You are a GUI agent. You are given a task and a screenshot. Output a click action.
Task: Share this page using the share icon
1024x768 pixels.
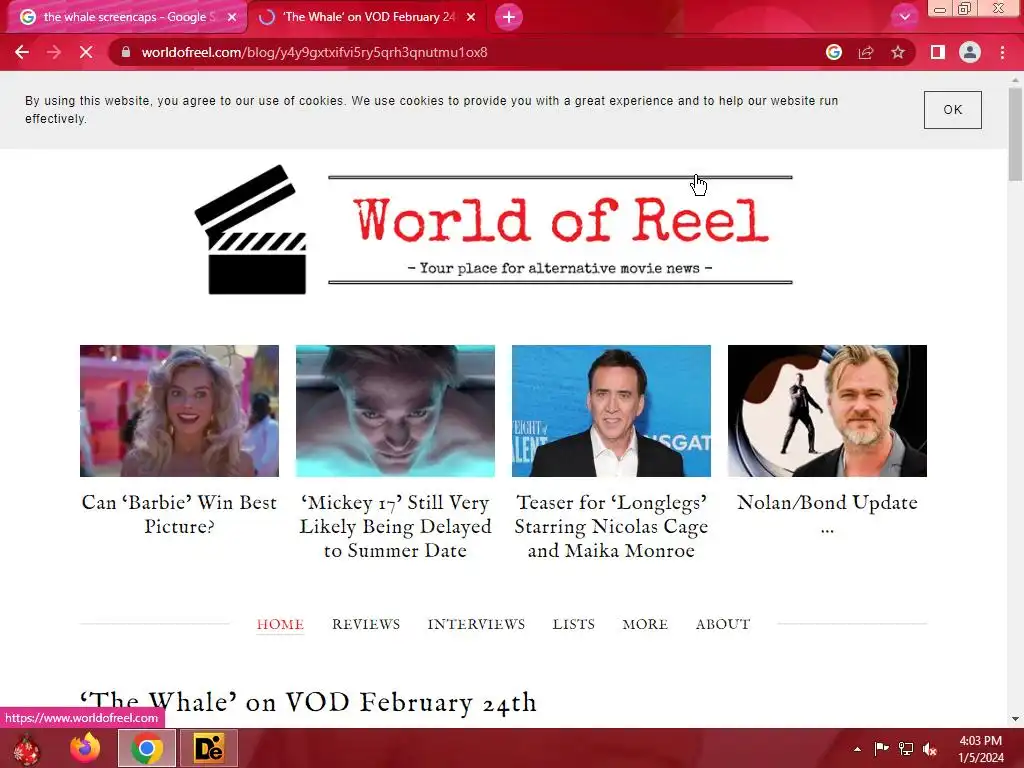(866, 52)
